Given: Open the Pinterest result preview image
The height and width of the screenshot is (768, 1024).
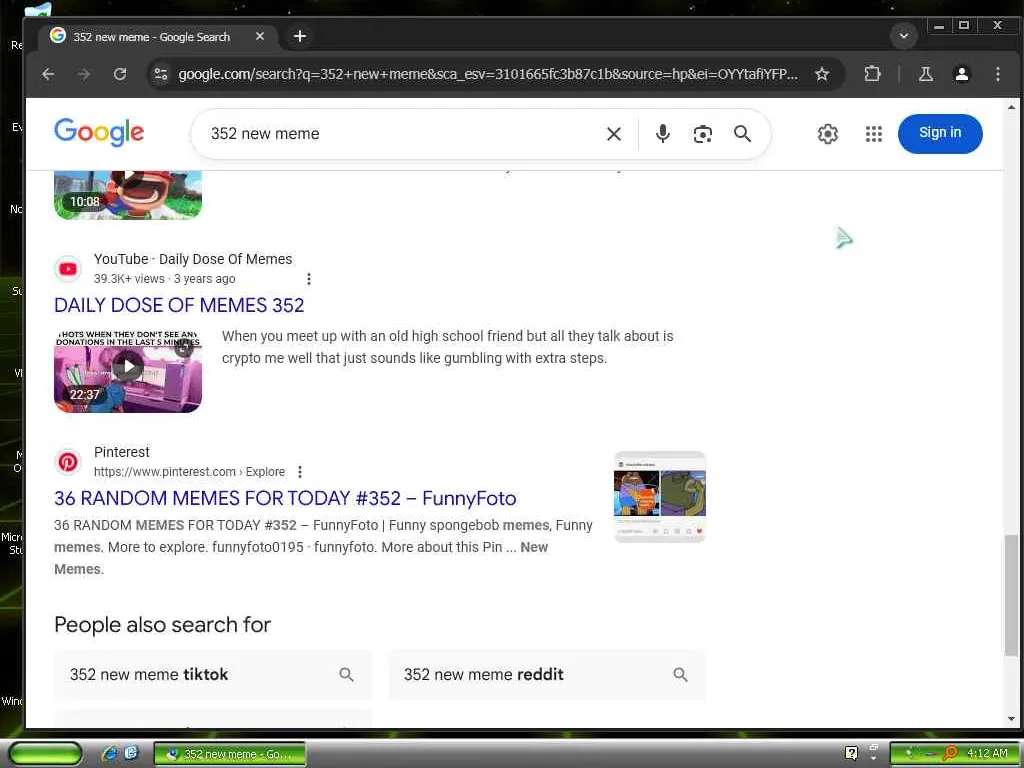Looking at the screenshot, I should tap(660, 497).
